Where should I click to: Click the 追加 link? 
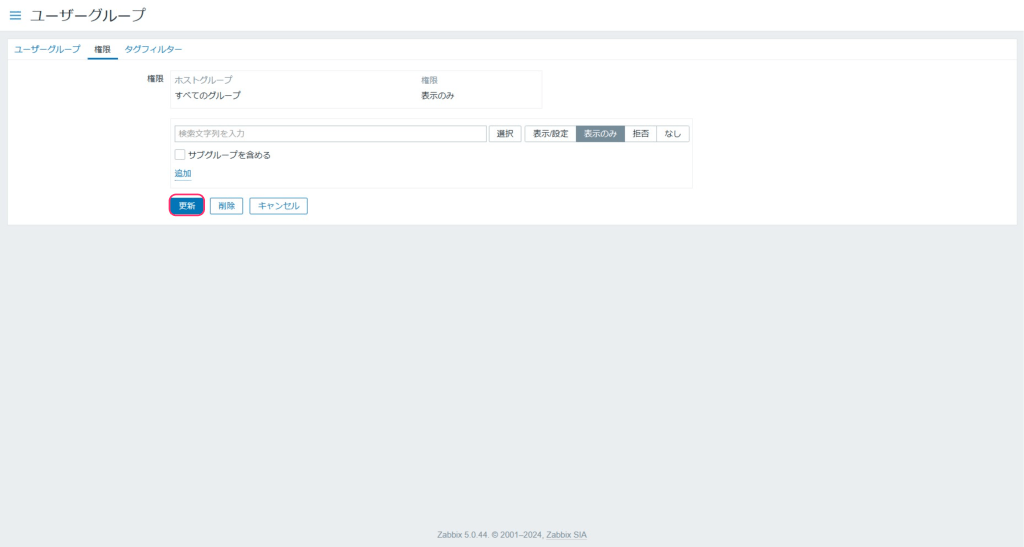183,173
